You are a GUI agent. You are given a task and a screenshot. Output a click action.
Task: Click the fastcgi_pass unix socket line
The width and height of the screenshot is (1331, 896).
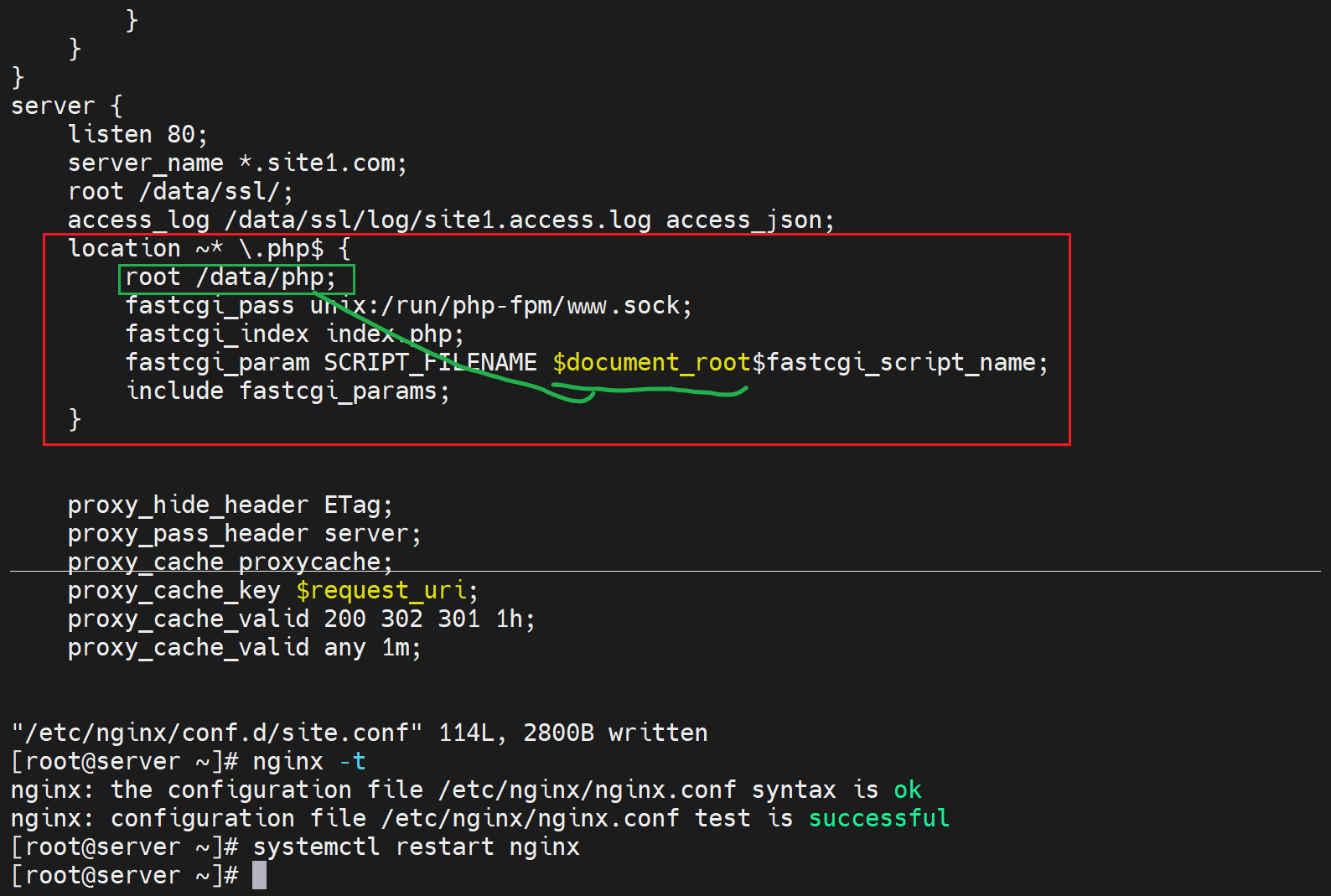[x=408, y=306]
